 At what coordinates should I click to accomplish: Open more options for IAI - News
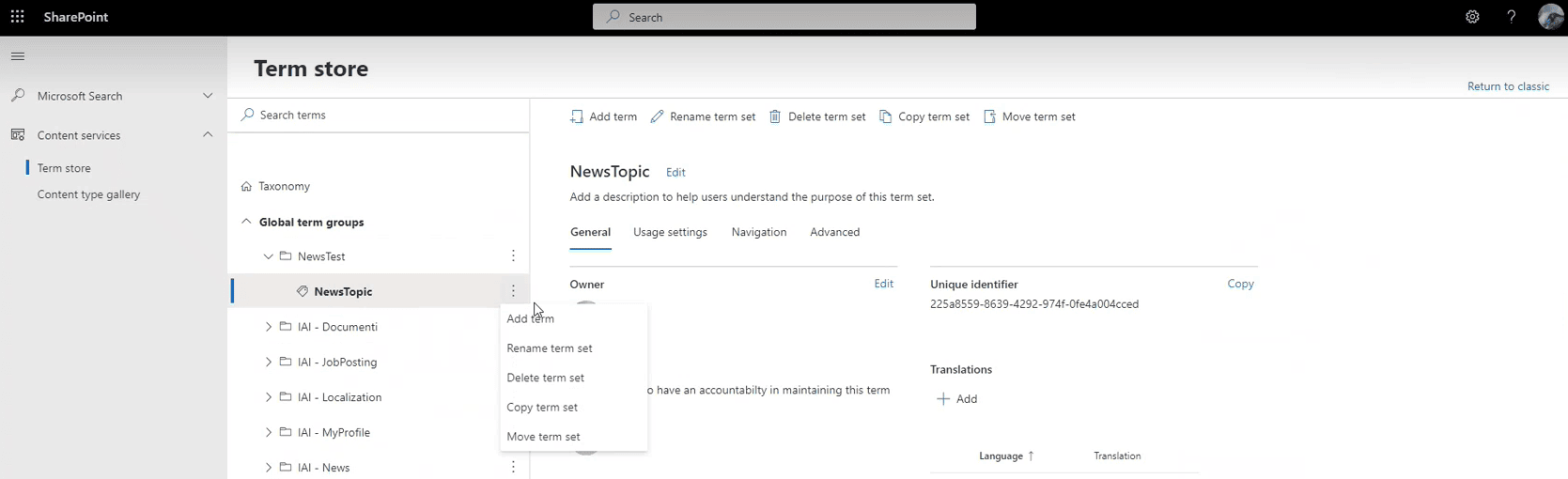point(513,467)
